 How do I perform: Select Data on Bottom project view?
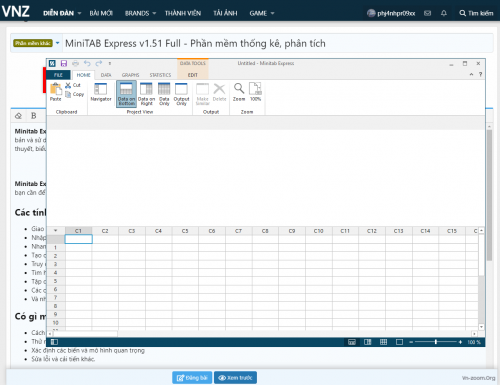tap(126, 94)
